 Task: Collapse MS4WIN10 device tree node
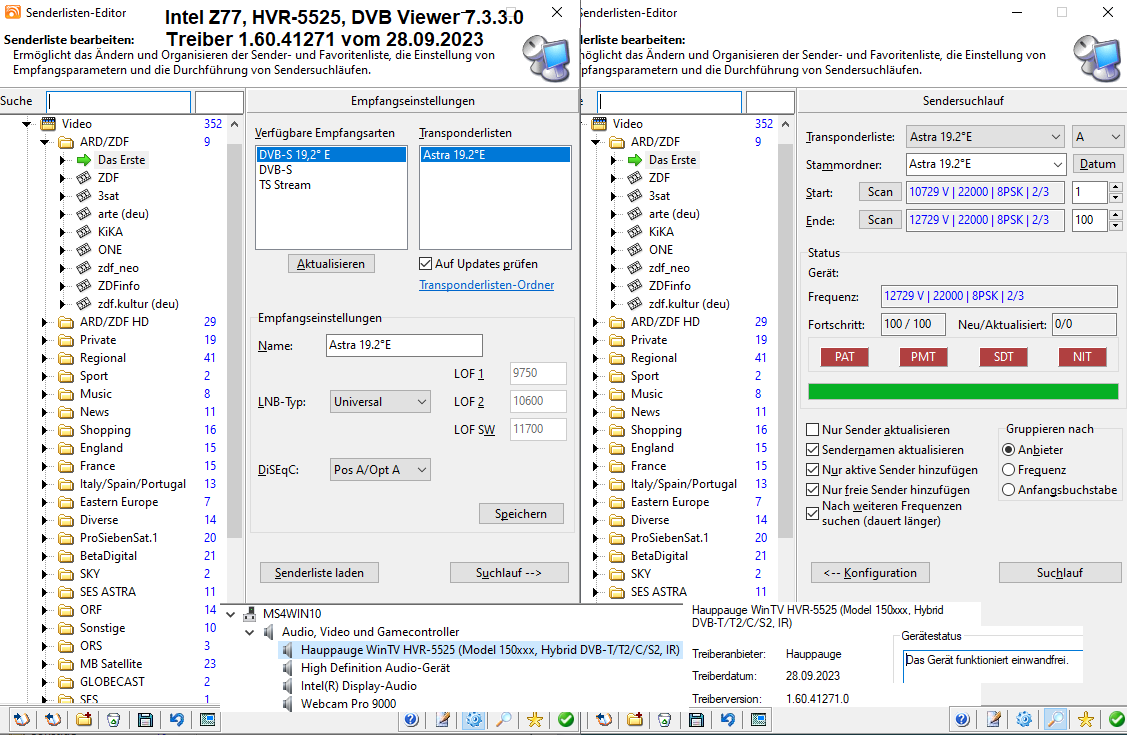click(x=231, y=614)
